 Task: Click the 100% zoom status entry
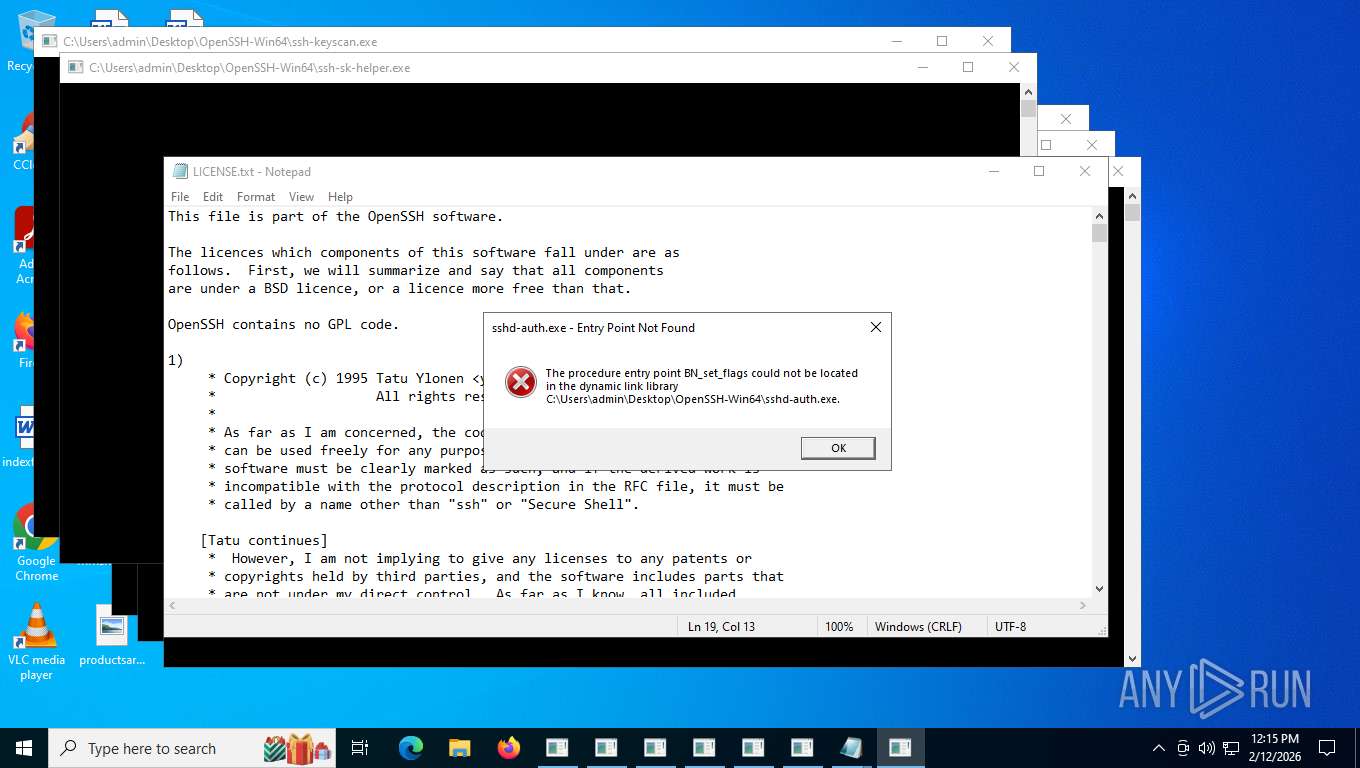839,627
